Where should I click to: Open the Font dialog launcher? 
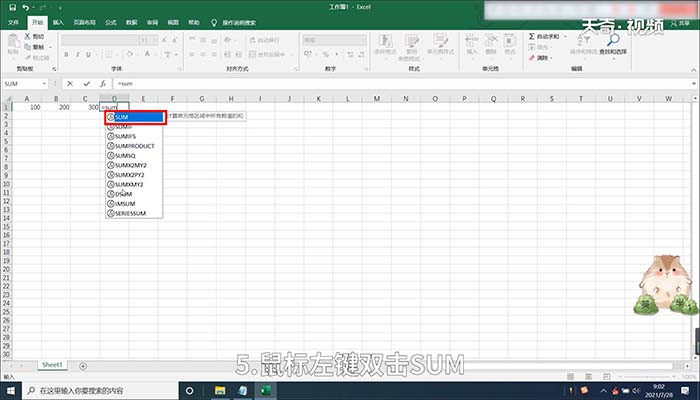(180, 69)
